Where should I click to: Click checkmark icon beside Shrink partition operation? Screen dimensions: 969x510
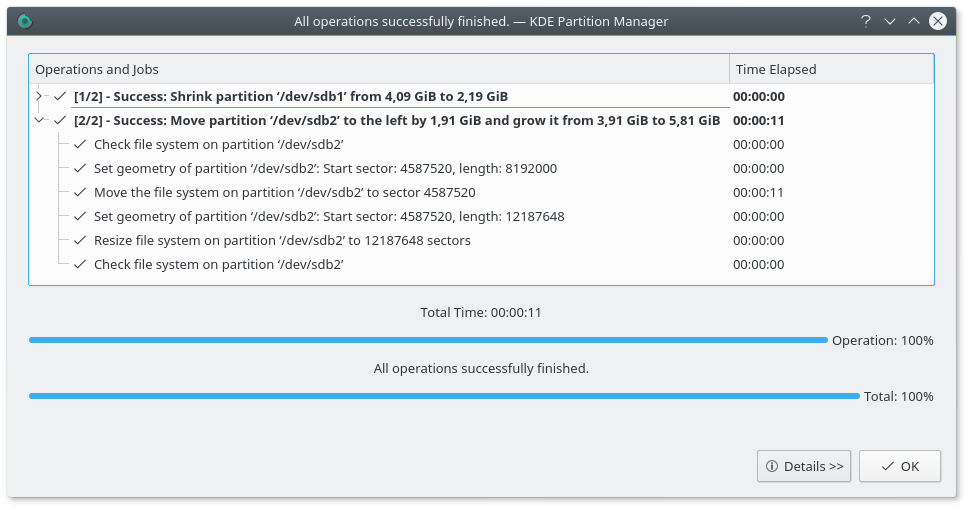click(x=60, y=97)
